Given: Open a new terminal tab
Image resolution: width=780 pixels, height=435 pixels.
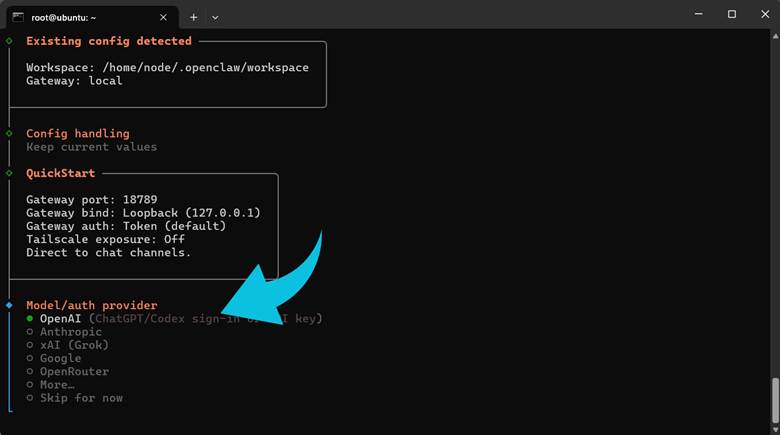Looking at the screenshot, I should point(194,17).
